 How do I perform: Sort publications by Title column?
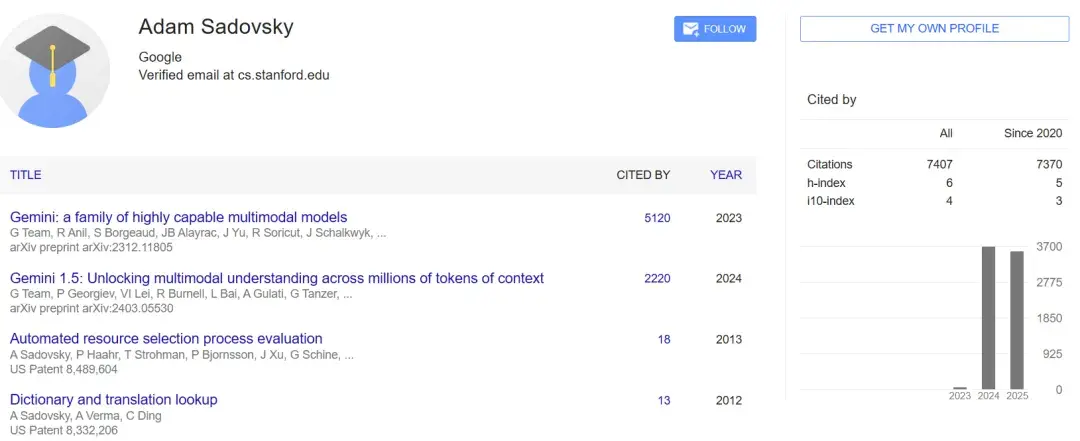point(26,175)
